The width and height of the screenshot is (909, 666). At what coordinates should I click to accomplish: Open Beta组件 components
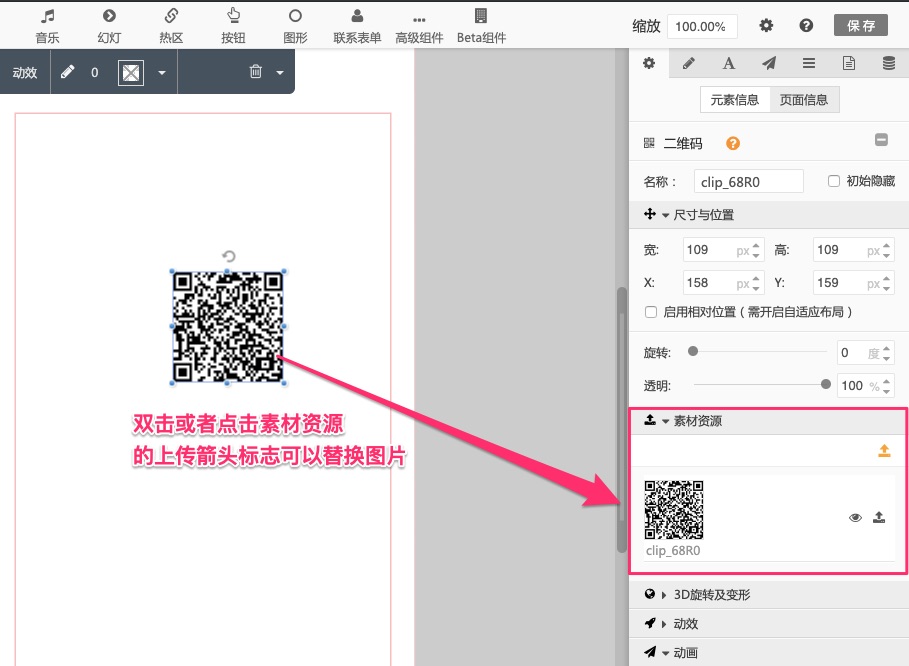pos(481,26)
